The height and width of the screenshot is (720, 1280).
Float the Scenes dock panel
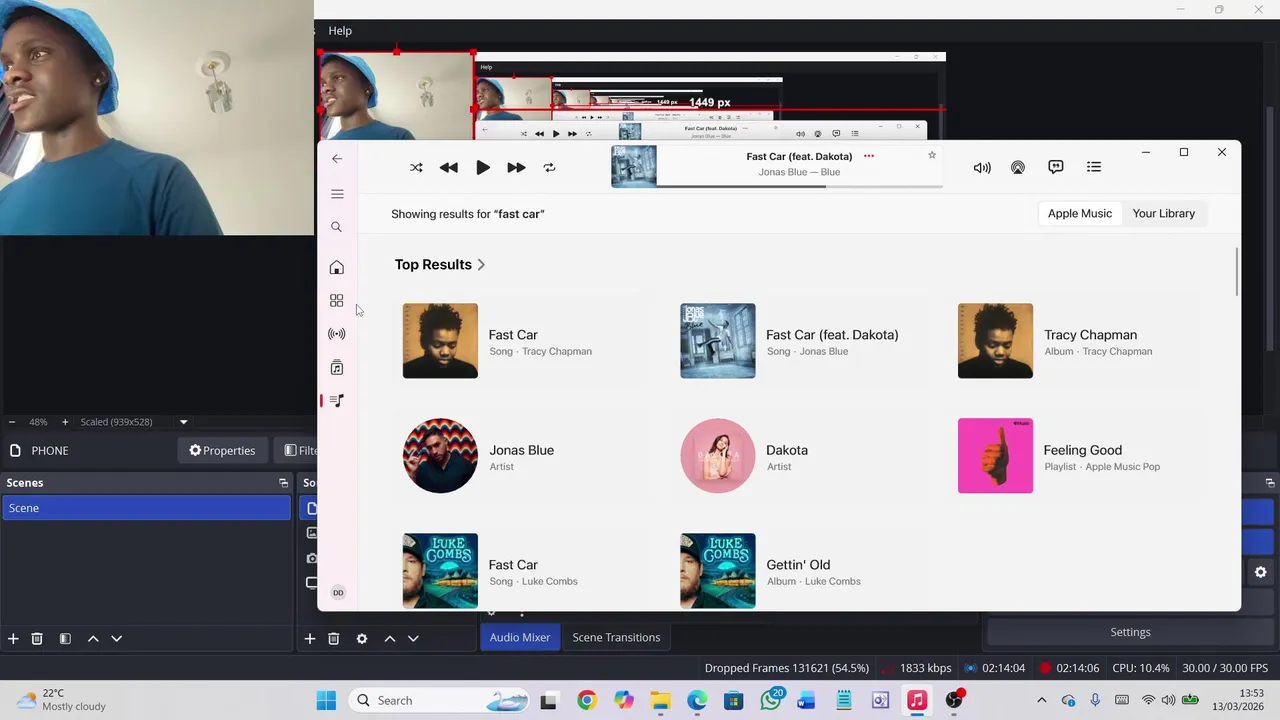pyautogui.click(x=283, y=483)
